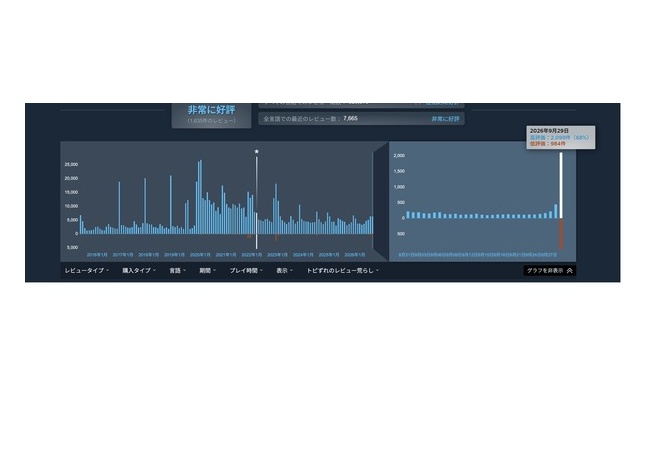Click the 2022年1月 axis label
The image size is (650, 450).
coord(252,255)
